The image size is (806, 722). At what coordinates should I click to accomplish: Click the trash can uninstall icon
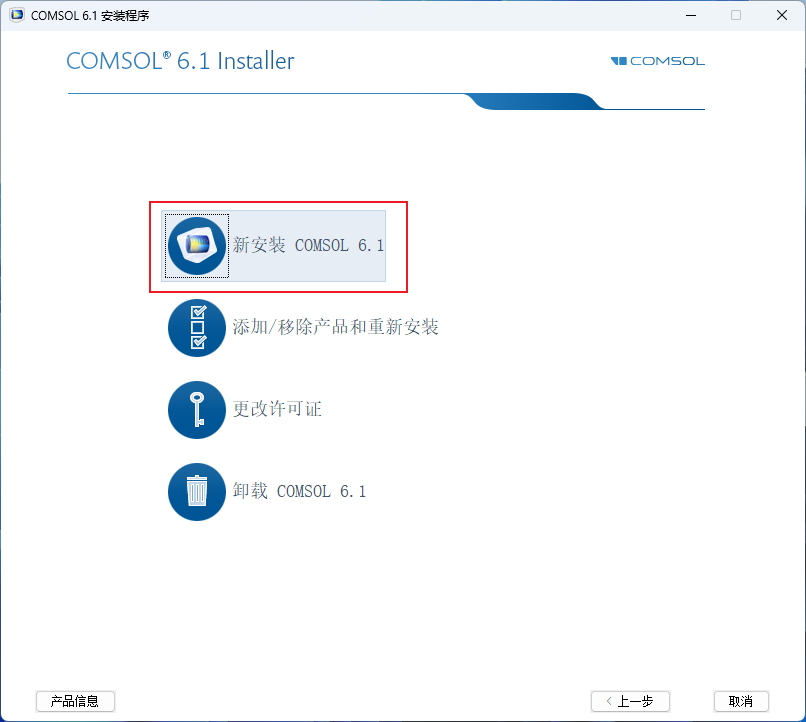click(x=197, y=492)
